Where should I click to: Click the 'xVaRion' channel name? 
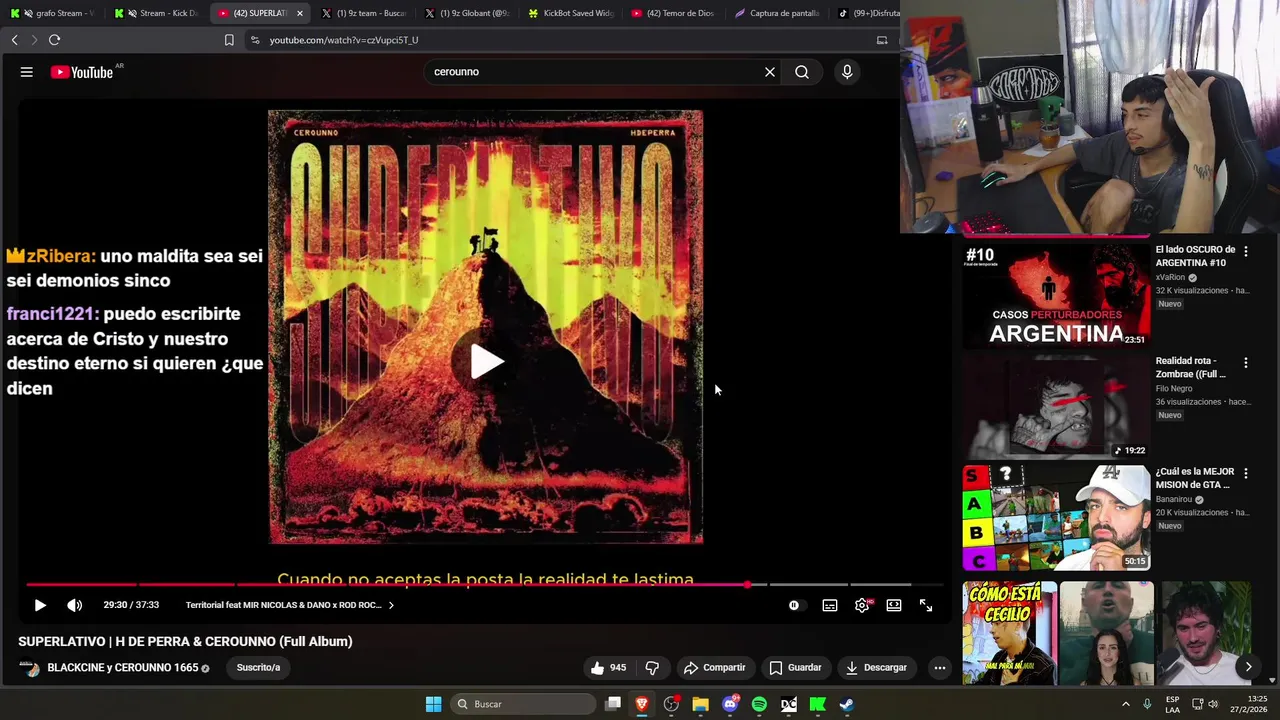click(1170, 277)
